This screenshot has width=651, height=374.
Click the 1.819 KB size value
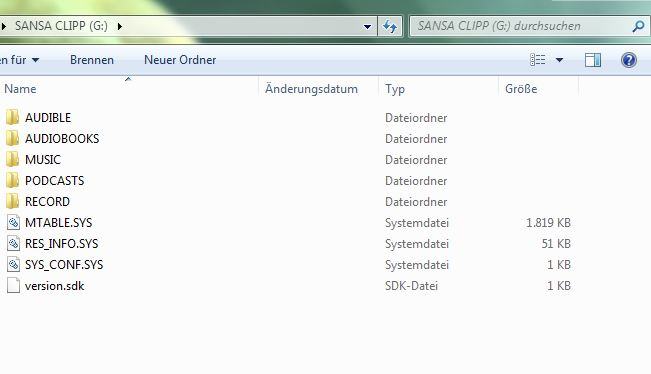[548, 223]
